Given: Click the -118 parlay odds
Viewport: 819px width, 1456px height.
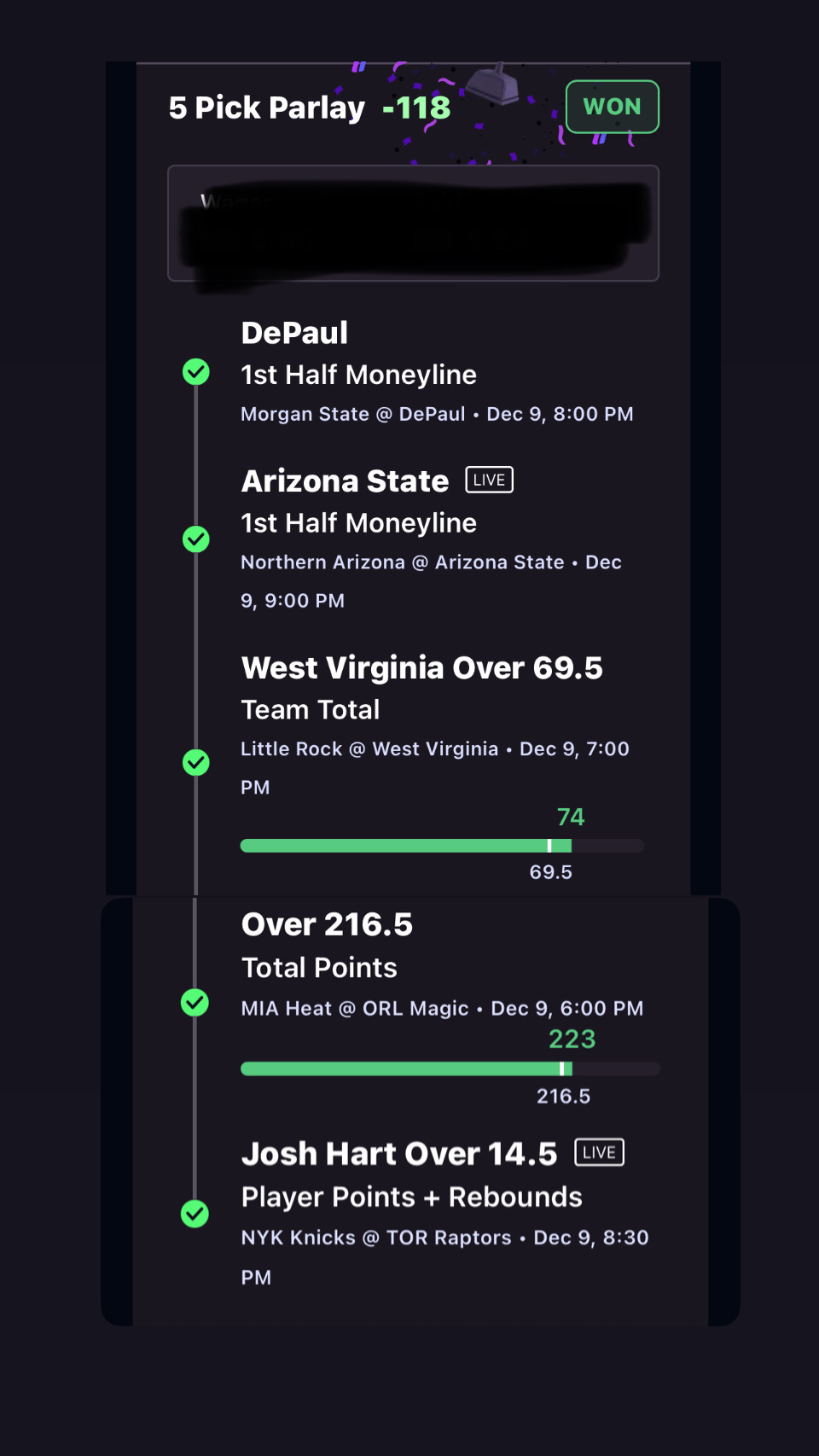Looking at the screenshot, I should (416, 108).
